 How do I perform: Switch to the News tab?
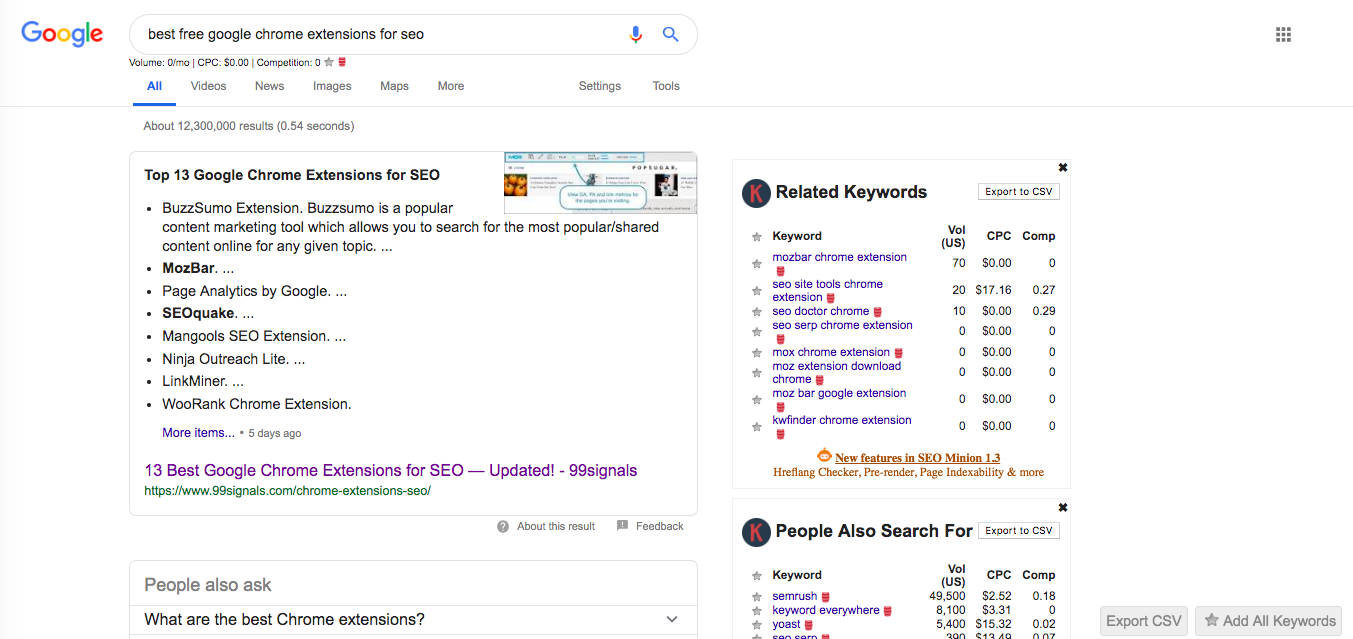(x=269, y=86)
